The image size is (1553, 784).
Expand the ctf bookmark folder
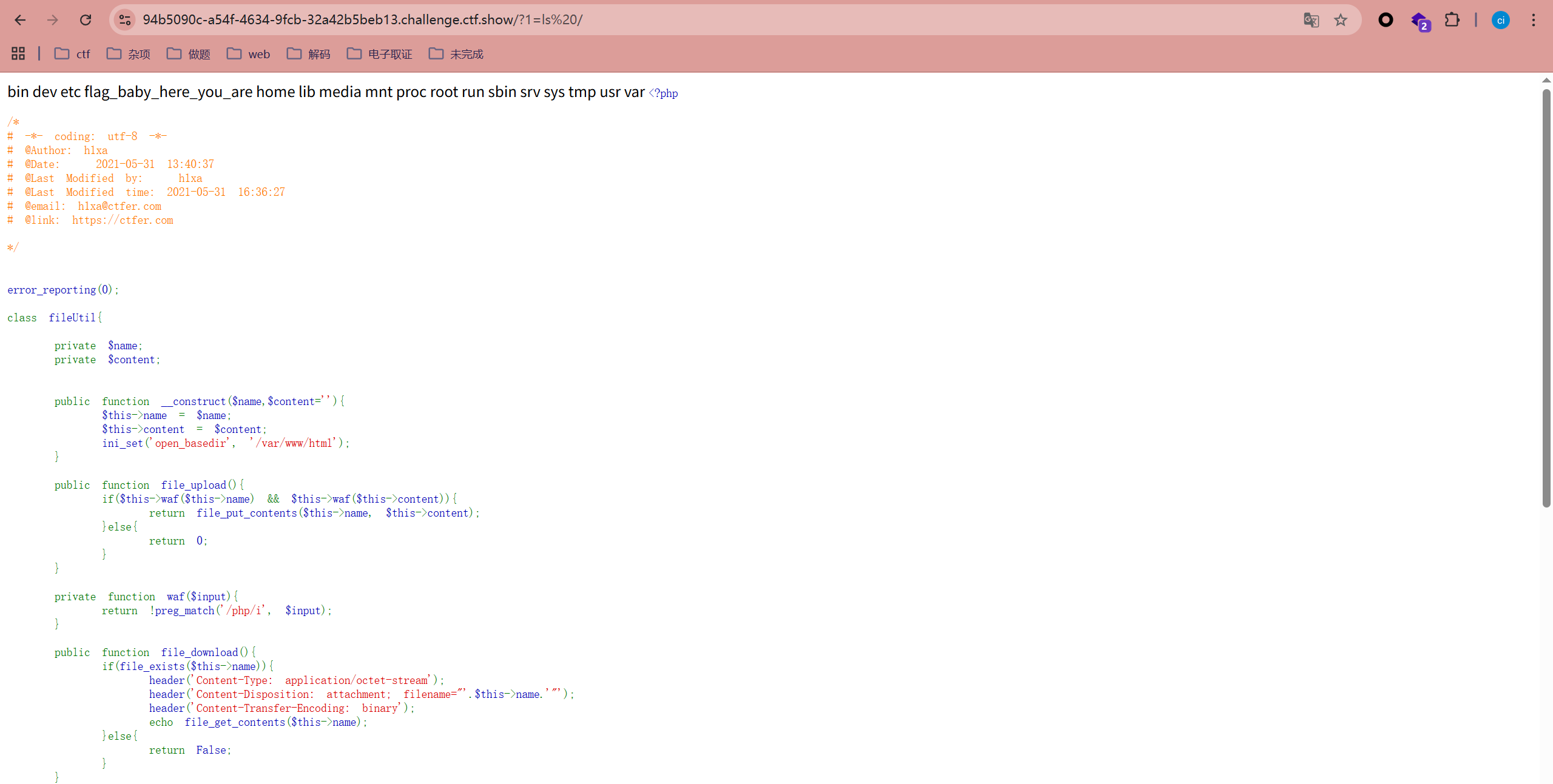72,54
